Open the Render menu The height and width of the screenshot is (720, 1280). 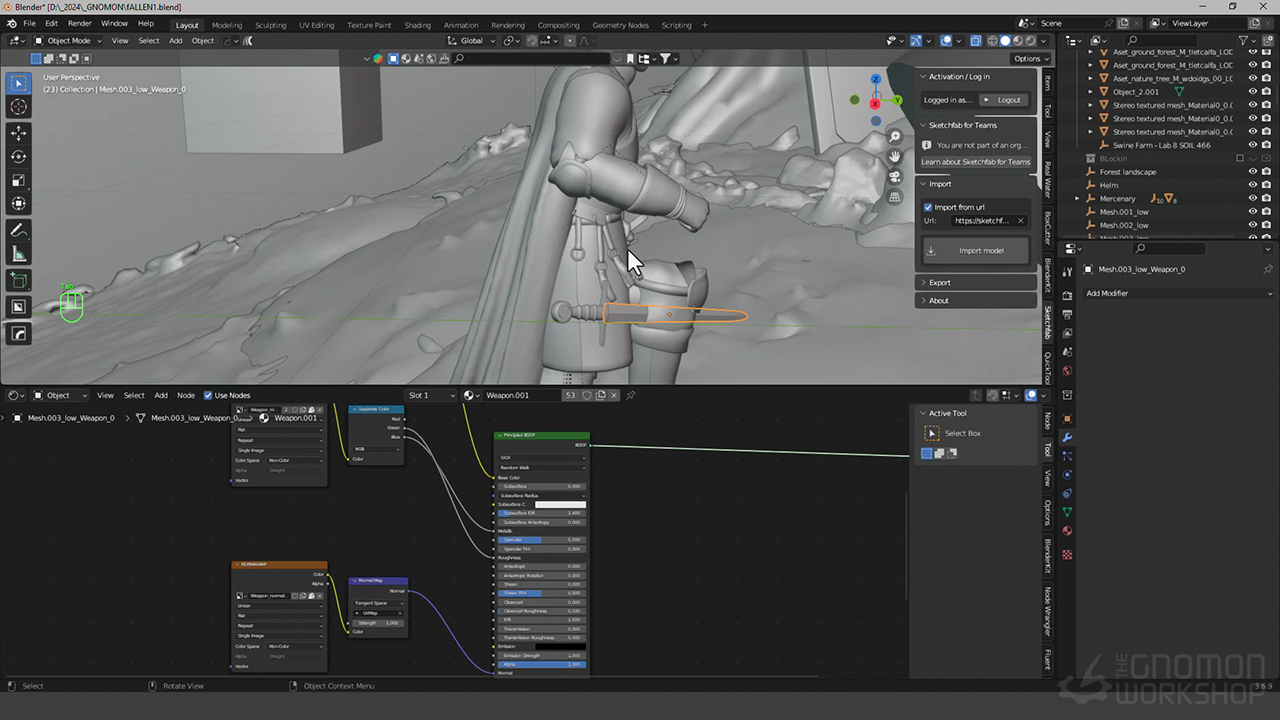[79, 23]
